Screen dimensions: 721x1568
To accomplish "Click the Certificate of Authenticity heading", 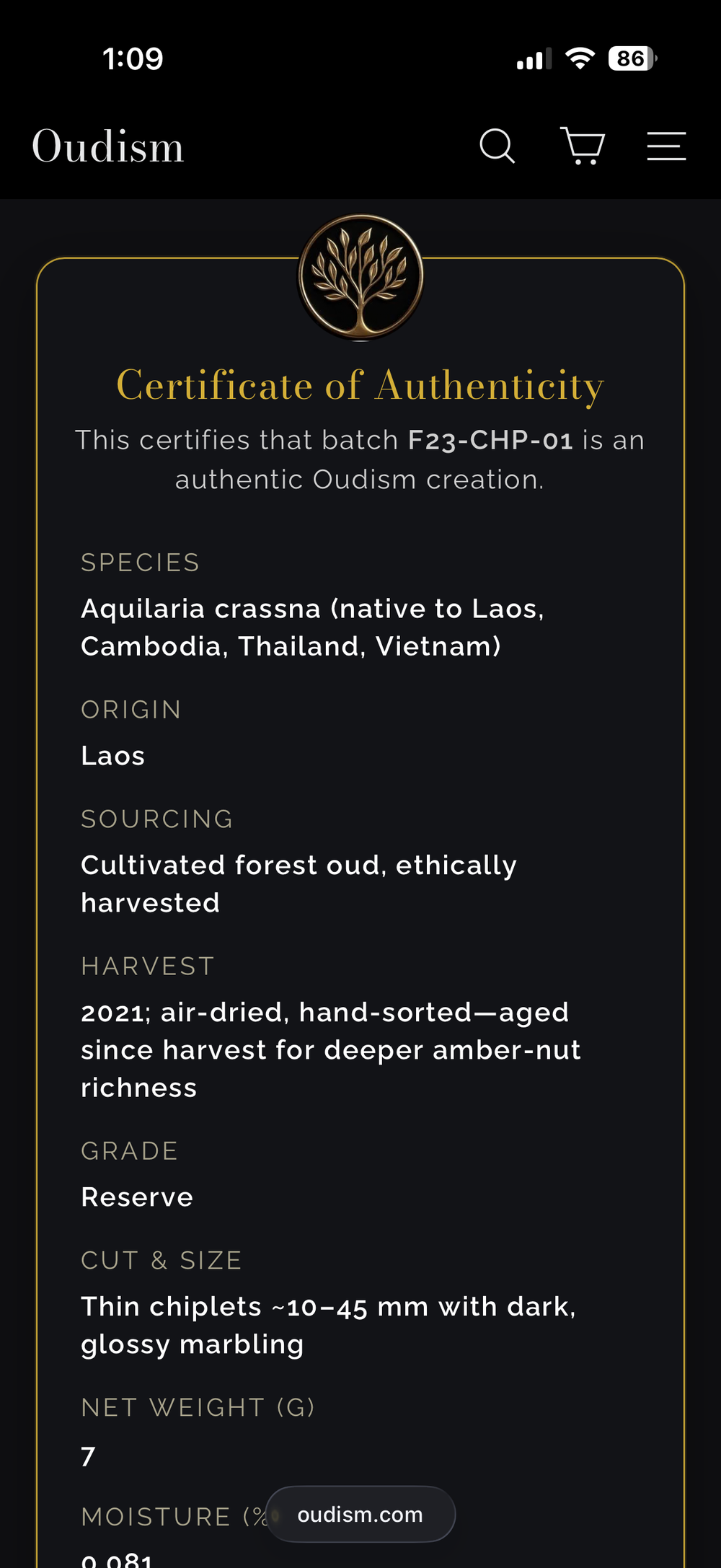I will click(x=360, y=385).
